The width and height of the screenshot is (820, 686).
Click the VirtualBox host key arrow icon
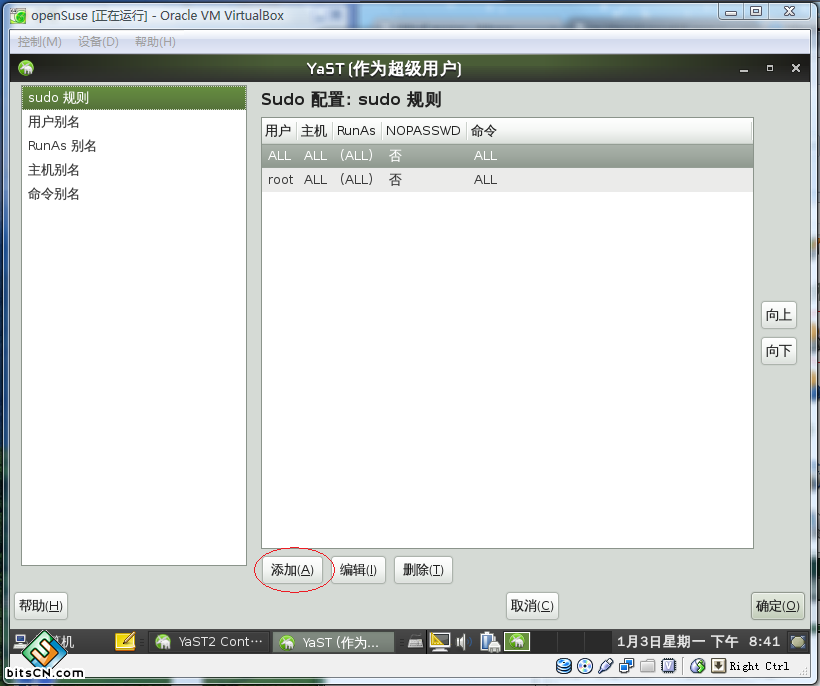point(719,666)
